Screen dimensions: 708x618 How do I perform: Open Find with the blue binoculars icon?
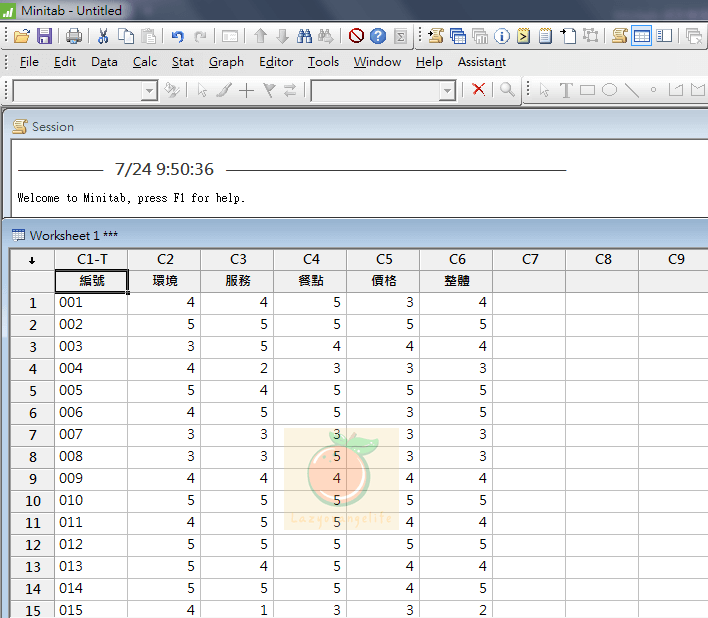[304, 36]
